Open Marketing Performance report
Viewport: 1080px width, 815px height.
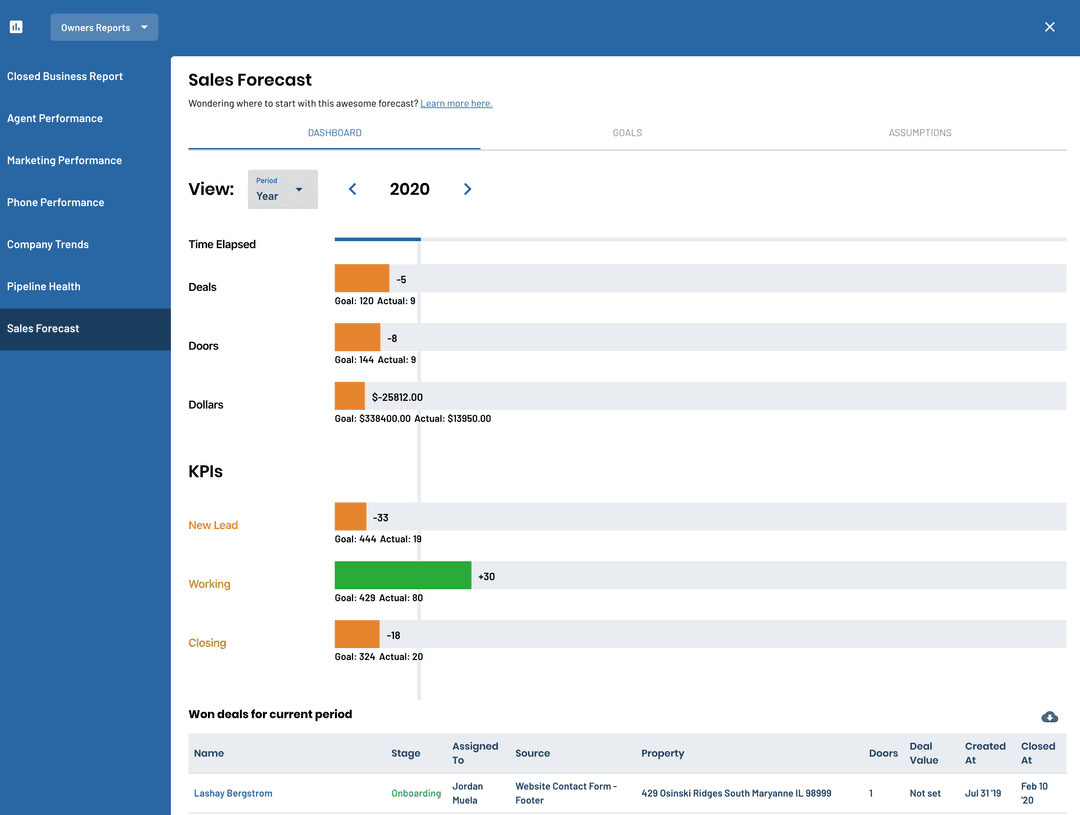point(64,160)
